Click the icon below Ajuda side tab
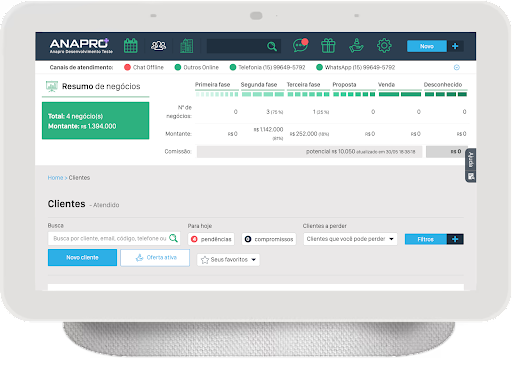The image size is (512, 386). point(471,176)
